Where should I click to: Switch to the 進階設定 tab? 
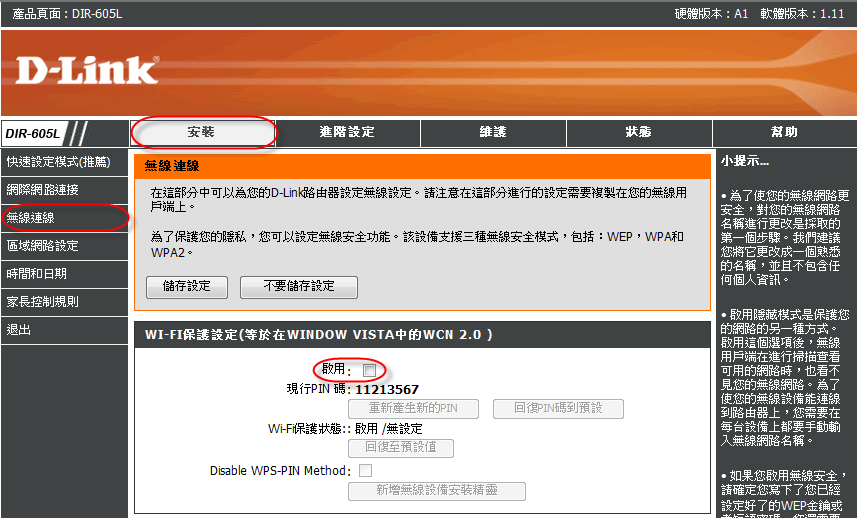(347, 133)
